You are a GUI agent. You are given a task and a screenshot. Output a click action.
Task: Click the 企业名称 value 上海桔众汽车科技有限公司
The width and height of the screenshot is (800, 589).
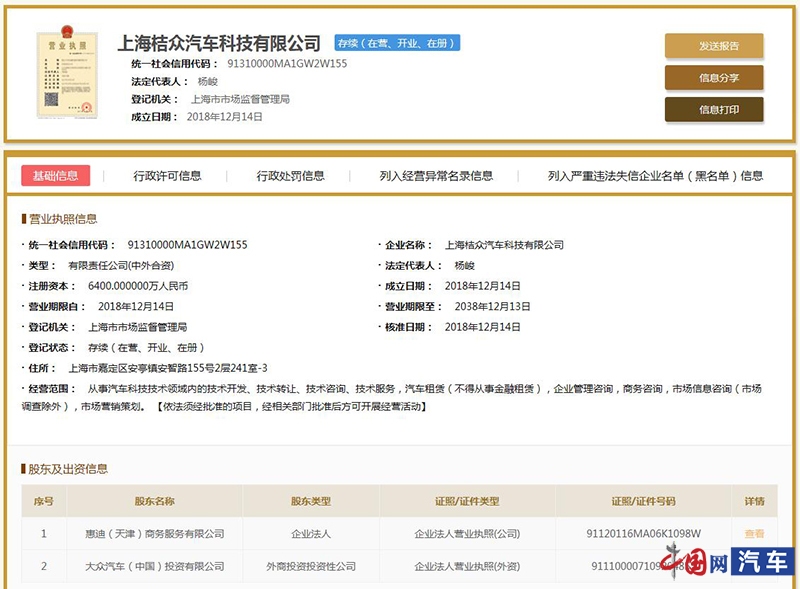504,245
